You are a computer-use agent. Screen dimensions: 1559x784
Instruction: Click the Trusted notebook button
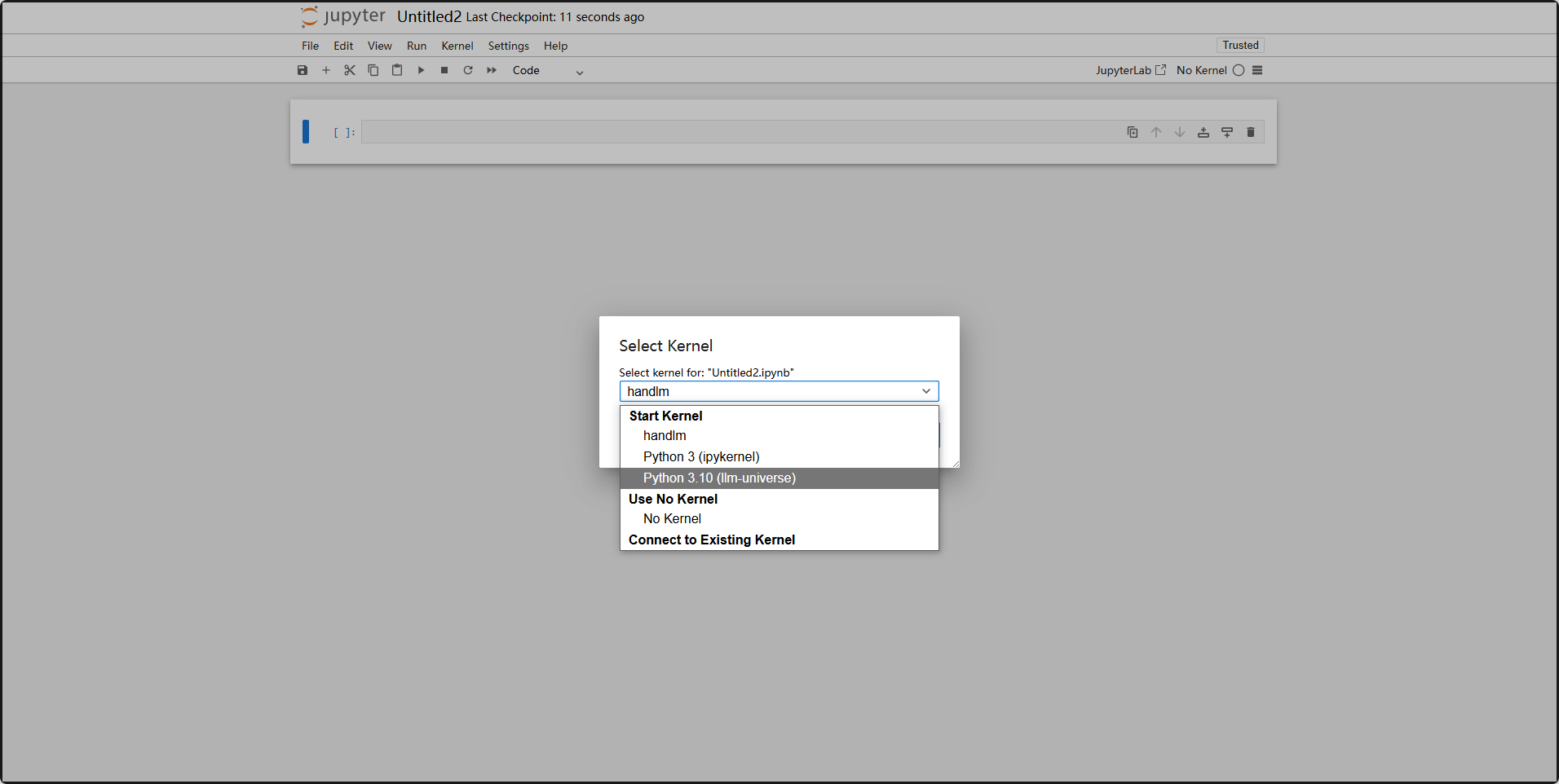(1240, 45)
